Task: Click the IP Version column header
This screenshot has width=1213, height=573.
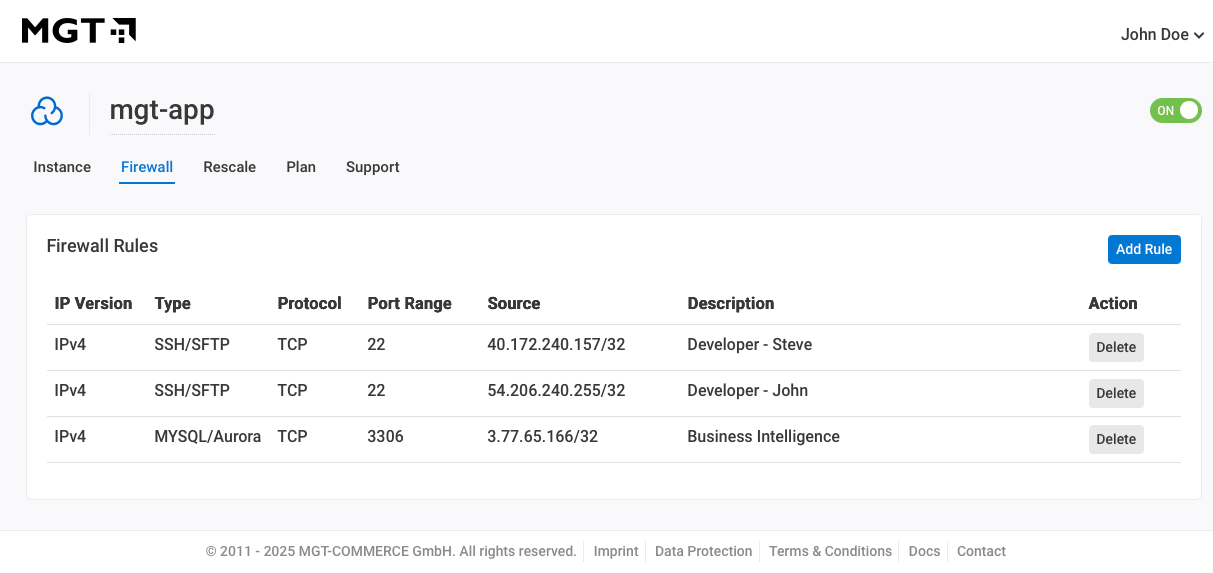Action: (93, 303)
